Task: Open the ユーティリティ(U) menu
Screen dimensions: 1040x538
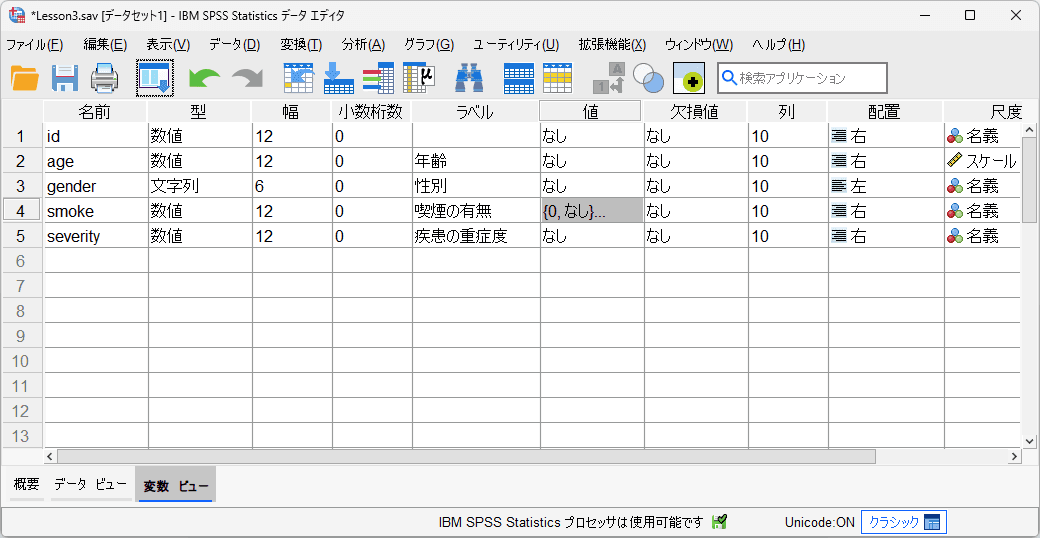Action: [x=516, y=45]
